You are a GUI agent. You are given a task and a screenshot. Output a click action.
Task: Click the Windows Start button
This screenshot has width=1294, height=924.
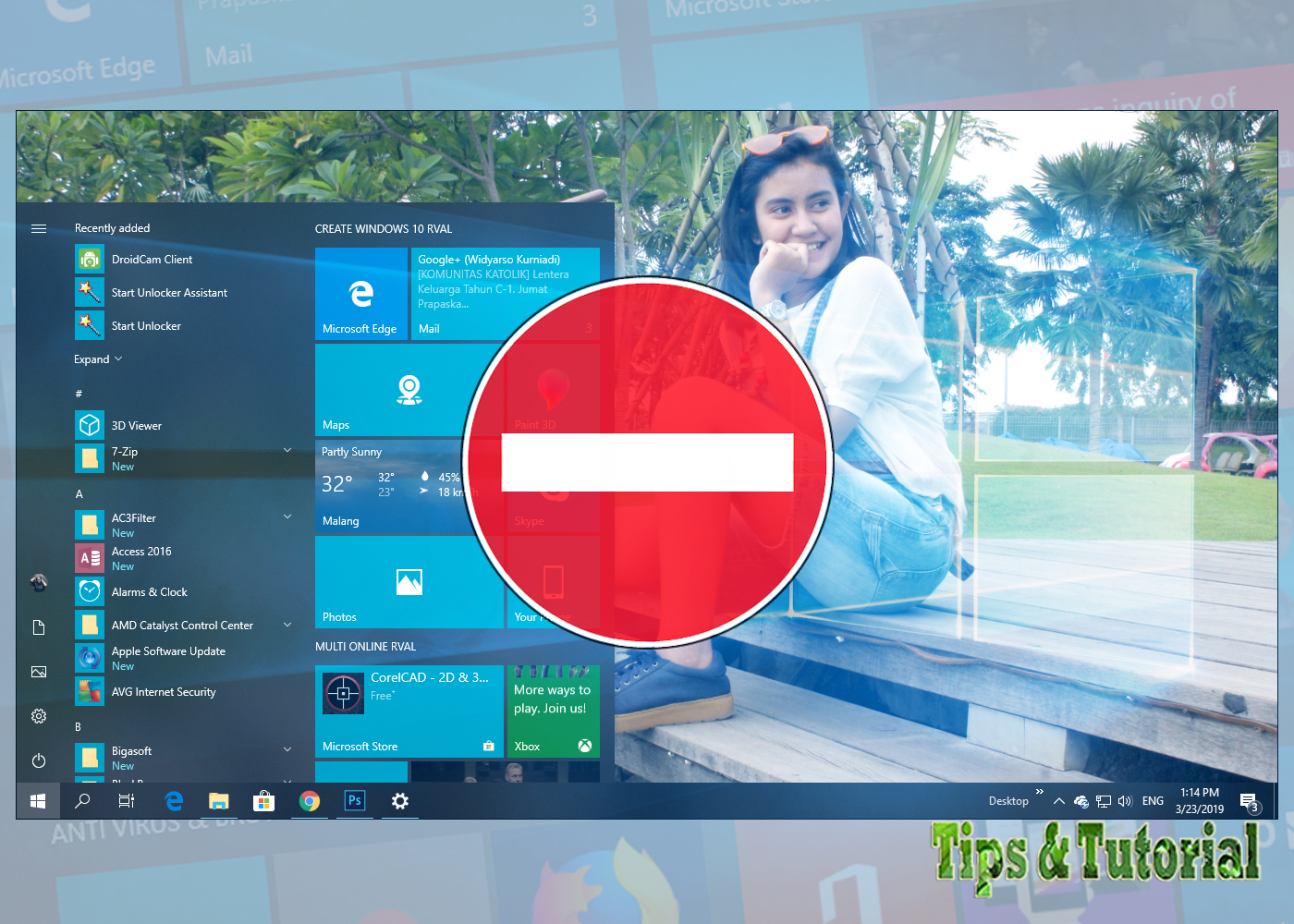tap(38, 801)
